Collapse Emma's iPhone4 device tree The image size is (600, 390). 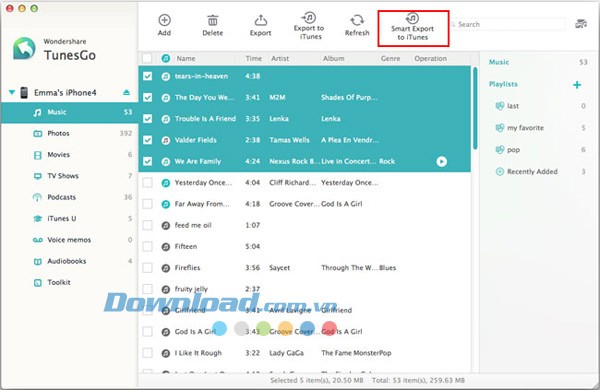click(11, 92)
